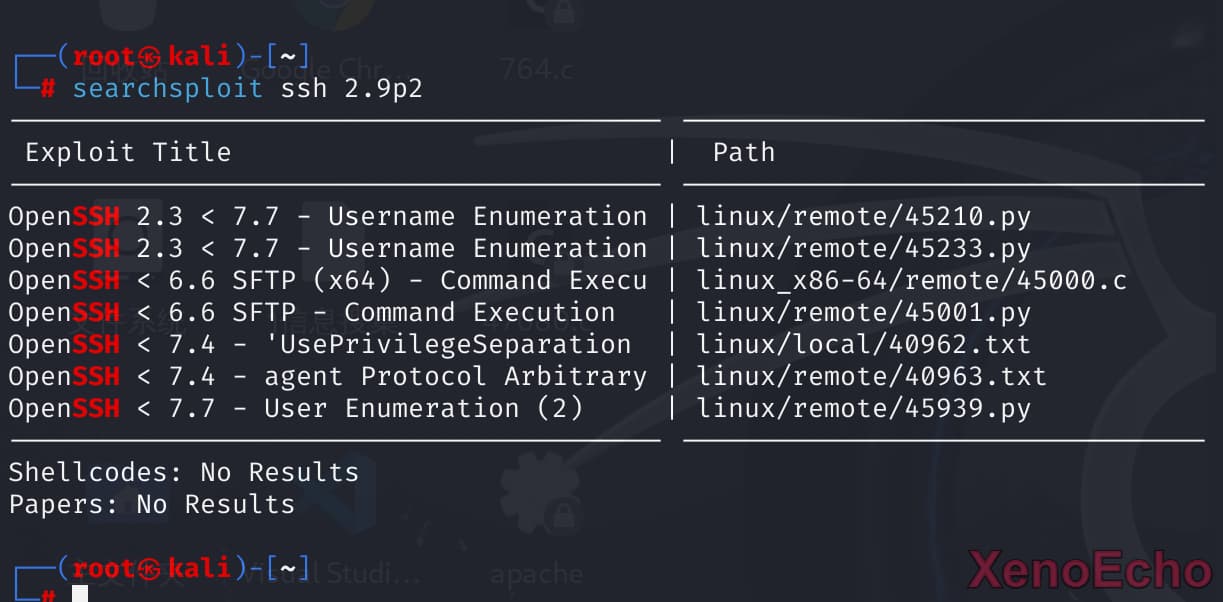
Task: Click the "Exploit Title" column header
Action: pyautogui.click(x=128, y=152)
